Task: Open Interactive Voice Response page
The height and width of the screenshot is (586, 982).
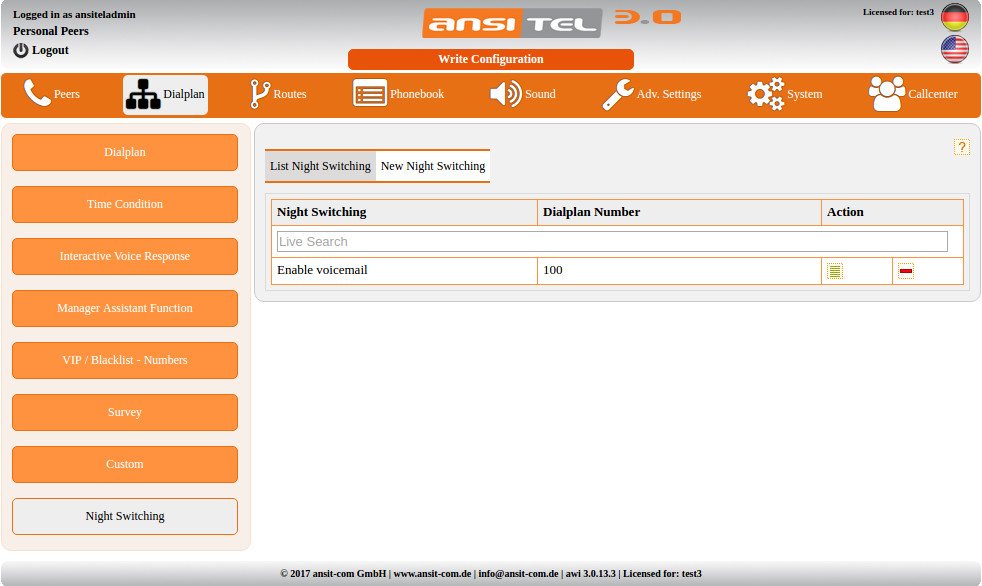Action: (x=125, y=256)
